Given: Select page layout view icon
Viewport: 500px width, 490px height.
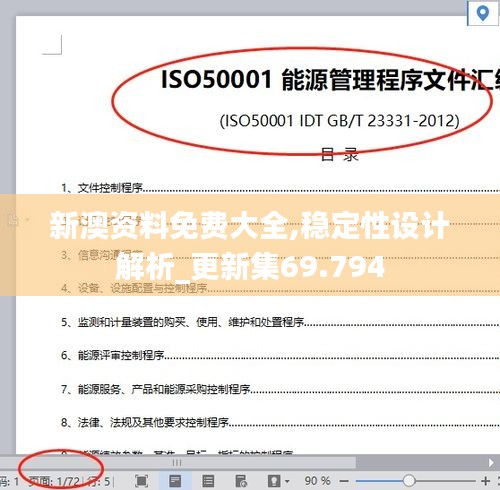Looking at the screenshot, I should coord(175,481).
